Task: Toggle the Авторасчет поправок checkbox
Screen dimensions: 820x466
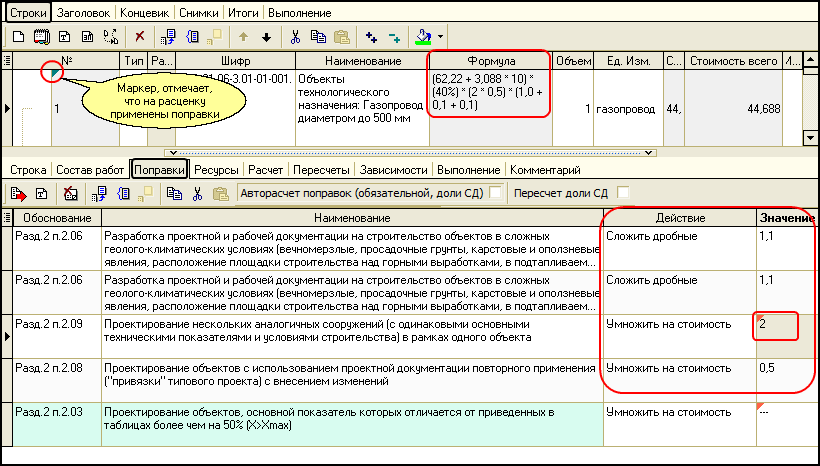Action: 495,193
